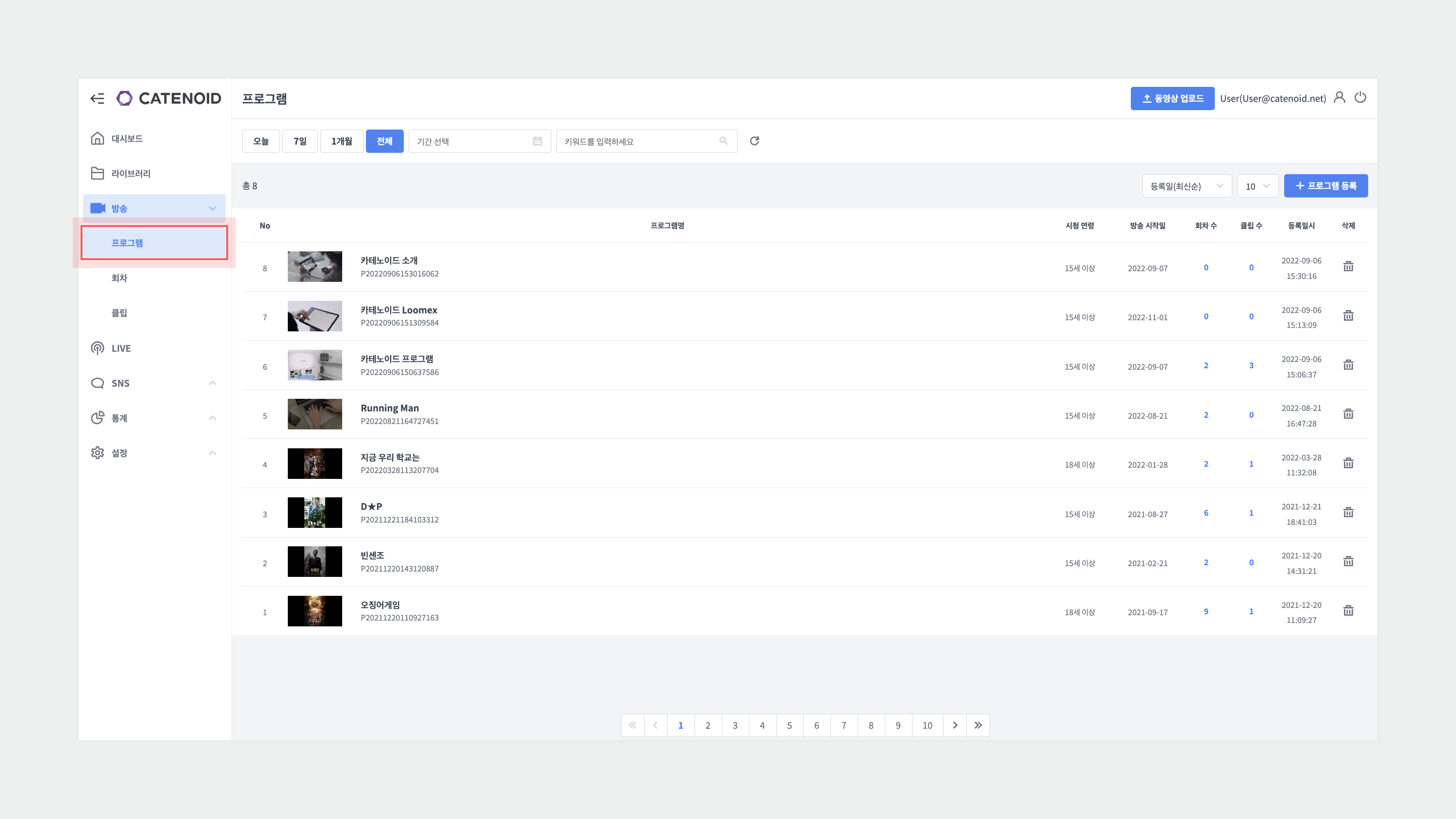
Task: Go to 라이브러리 in the sidebar
Action: (x=131, y=174)
